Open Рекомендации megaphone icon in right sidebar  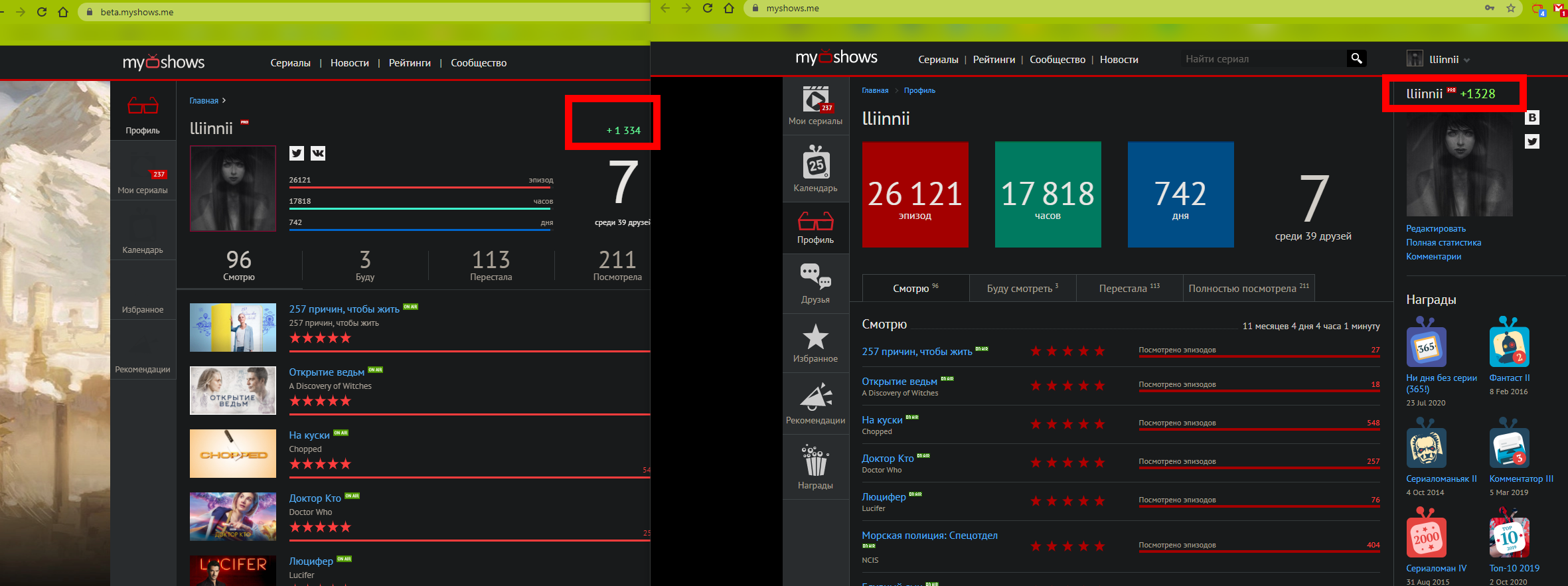point(816,396)
